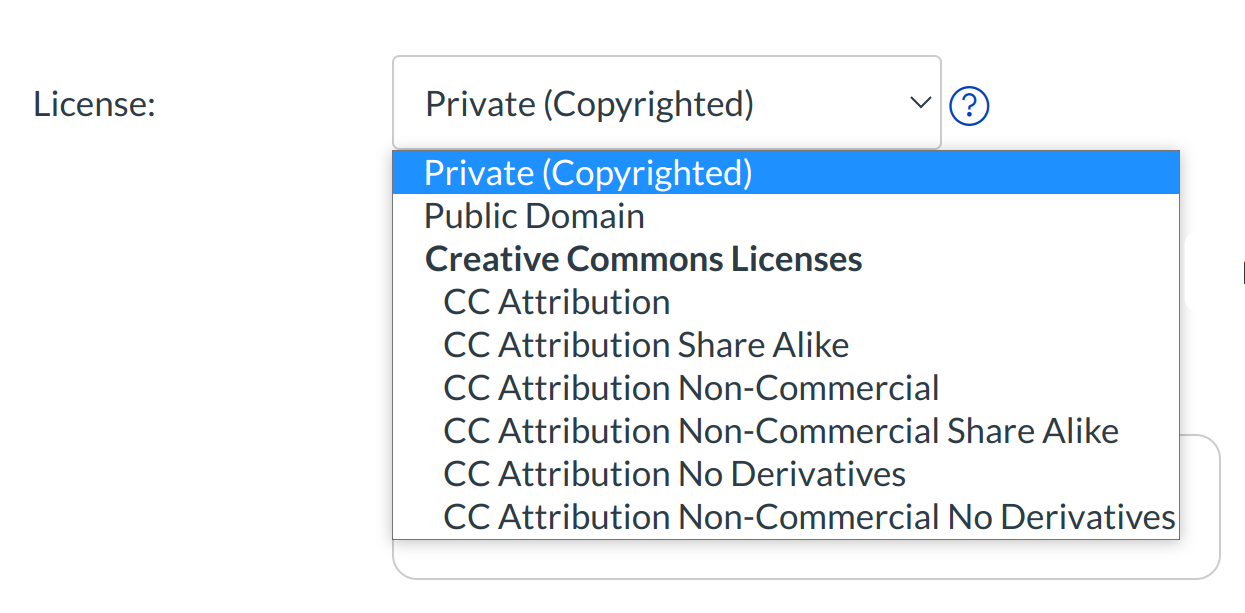Choose CC Attribution Non-Commercial No Derivatives
Image resolution: width=1245 pixels, height=613 pixels.
(809, 517)
